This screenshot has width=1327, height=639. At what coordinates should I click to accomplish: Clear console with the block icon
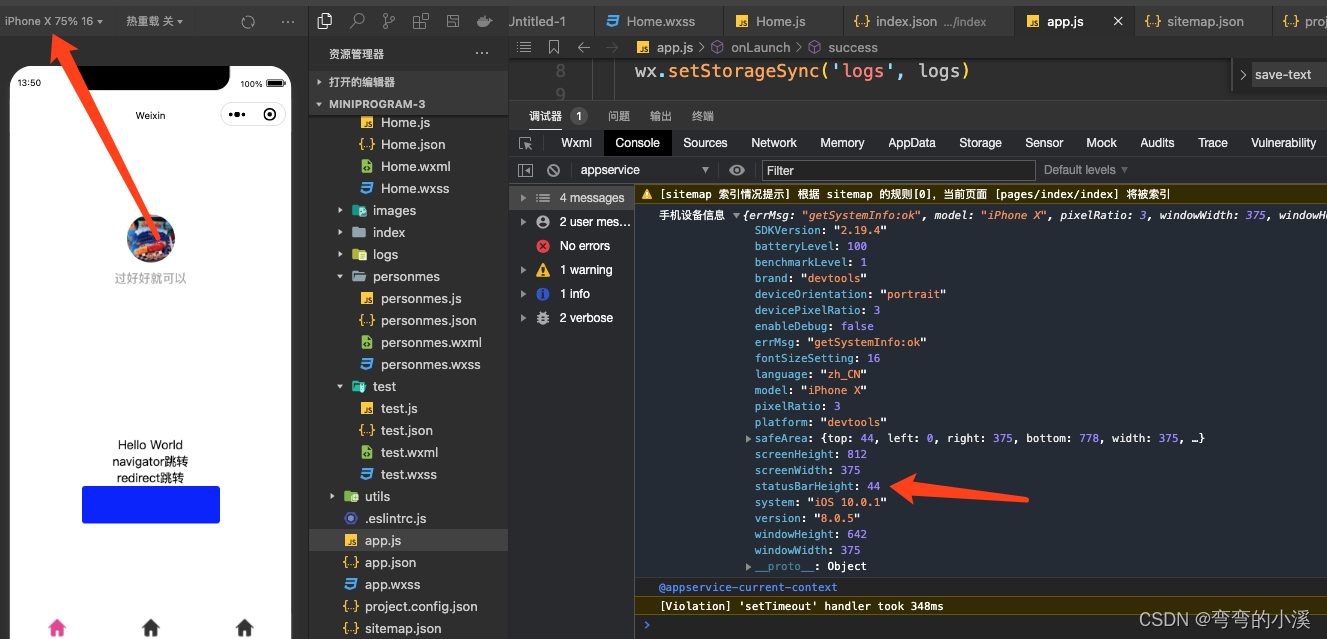pos(553,170)
